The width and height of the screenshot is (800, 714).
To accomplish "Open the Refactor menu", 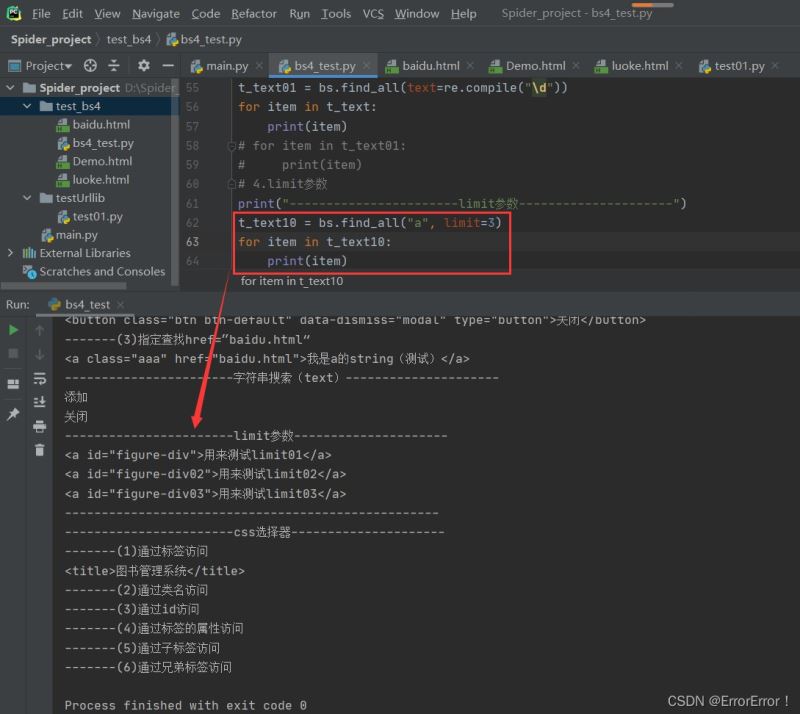I will tap(253, 14).
